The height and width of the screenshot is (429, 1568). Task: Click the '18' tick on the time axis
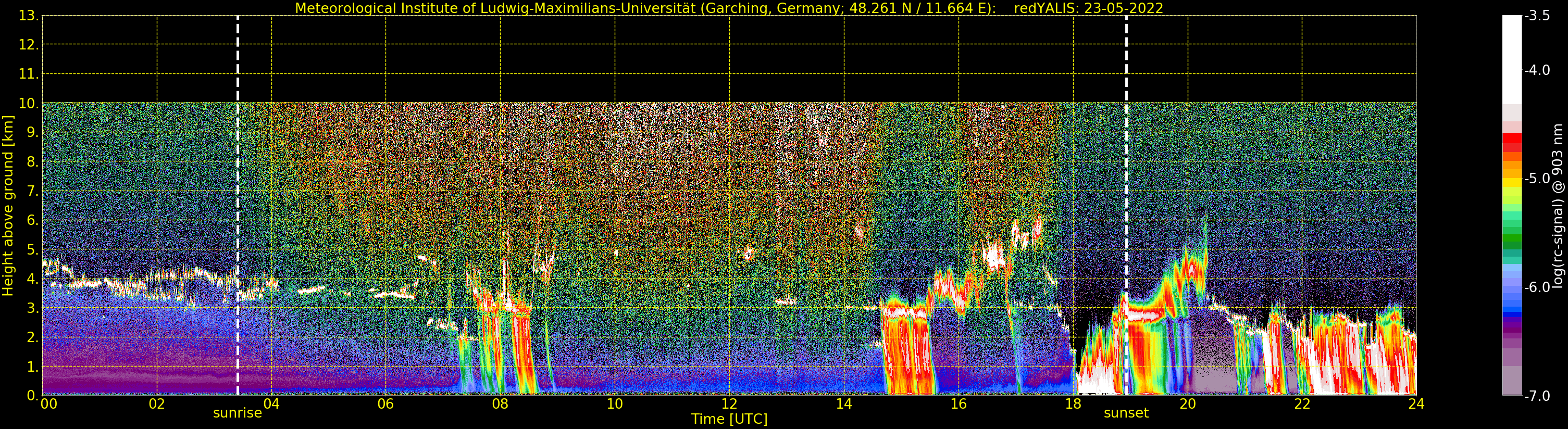1073,403
